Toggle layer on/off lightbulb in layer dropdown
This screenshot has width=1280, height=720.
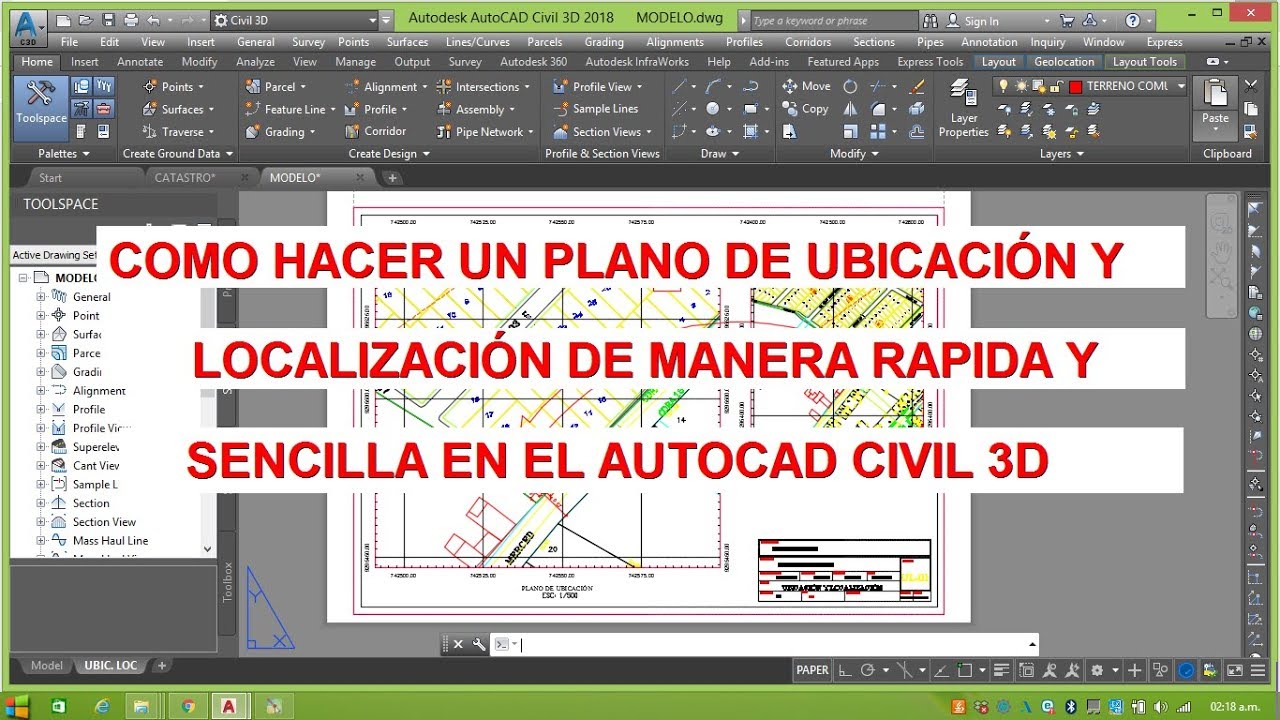[1005, 87]
